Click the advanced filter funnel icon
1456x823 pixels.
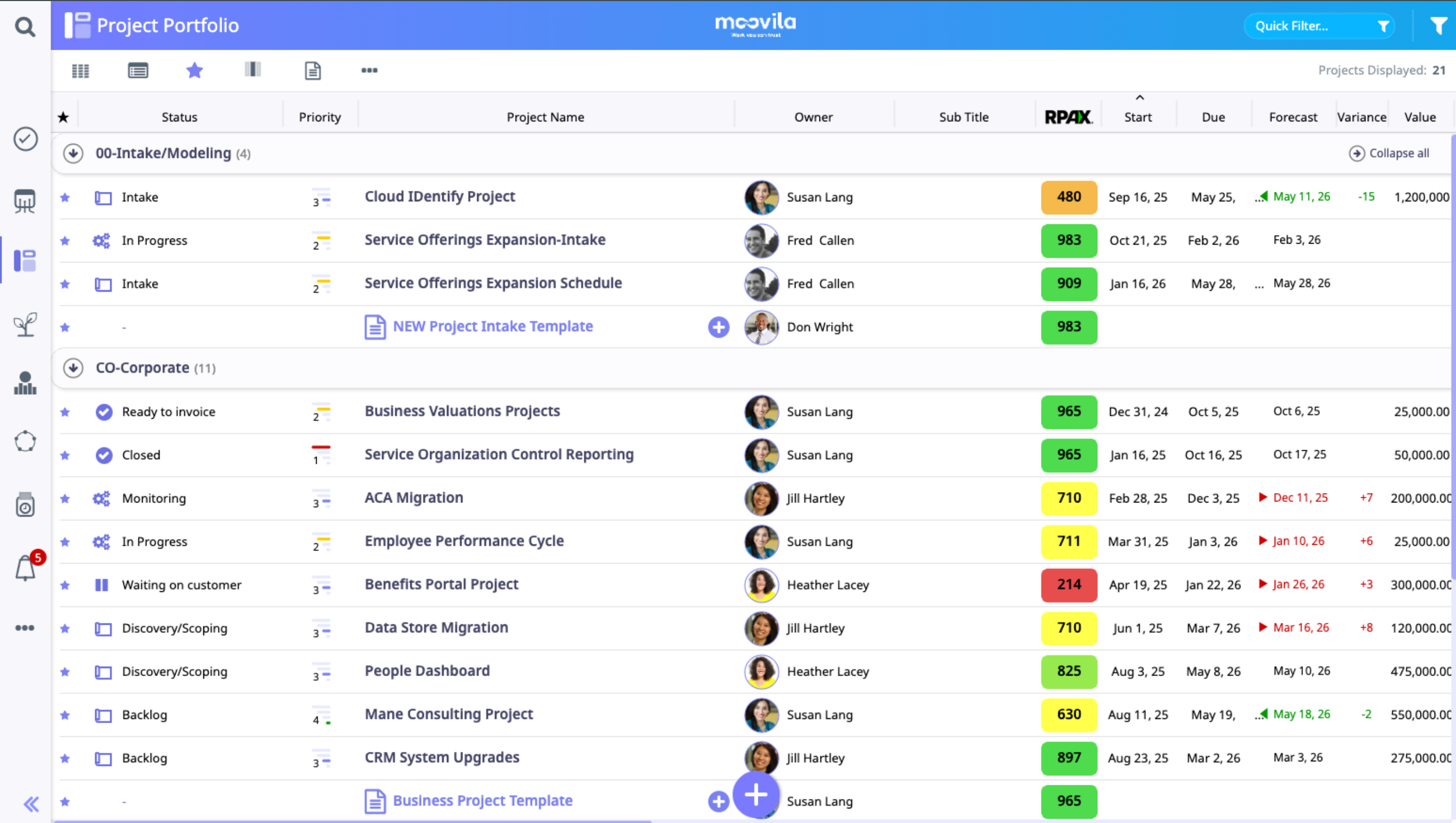pos(1438,26)
